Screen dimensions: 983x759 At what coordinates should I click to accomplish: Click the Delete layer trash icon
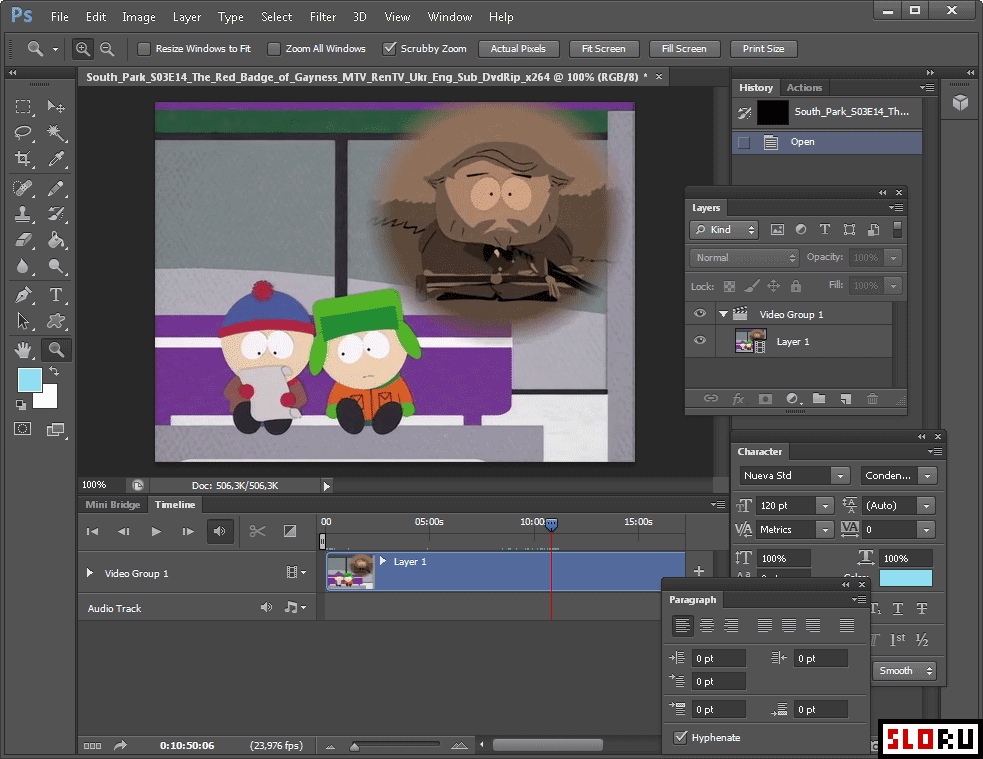click(x=872, y=399)
